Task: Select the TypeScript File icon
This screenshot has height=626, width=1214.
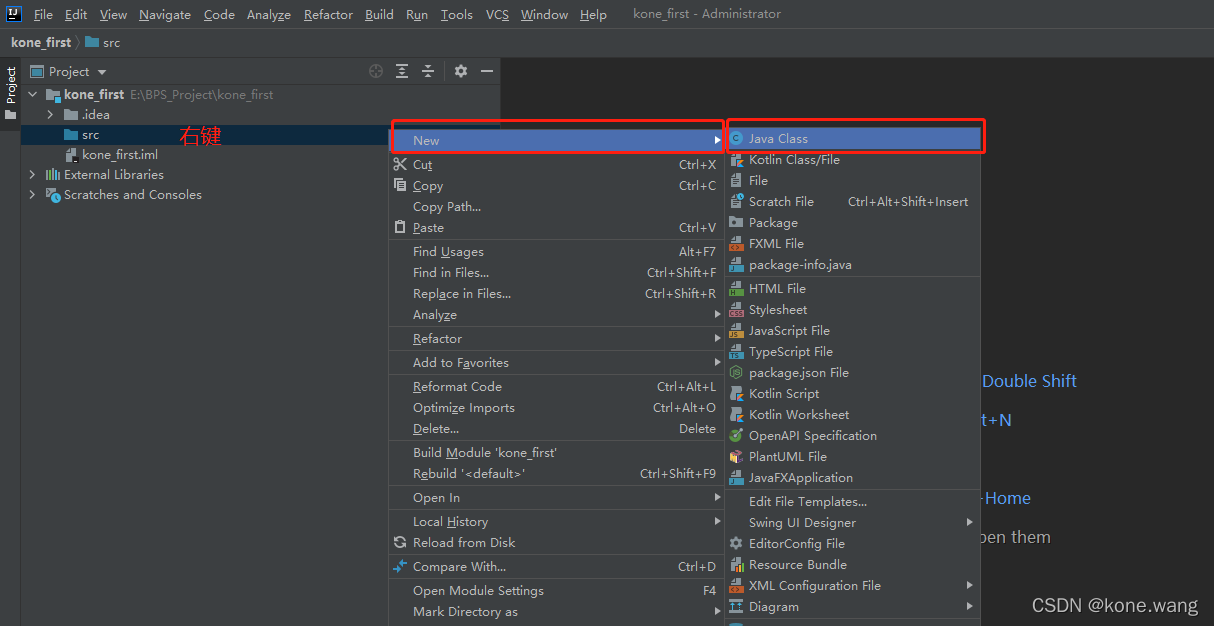Action: click(737, 352)
